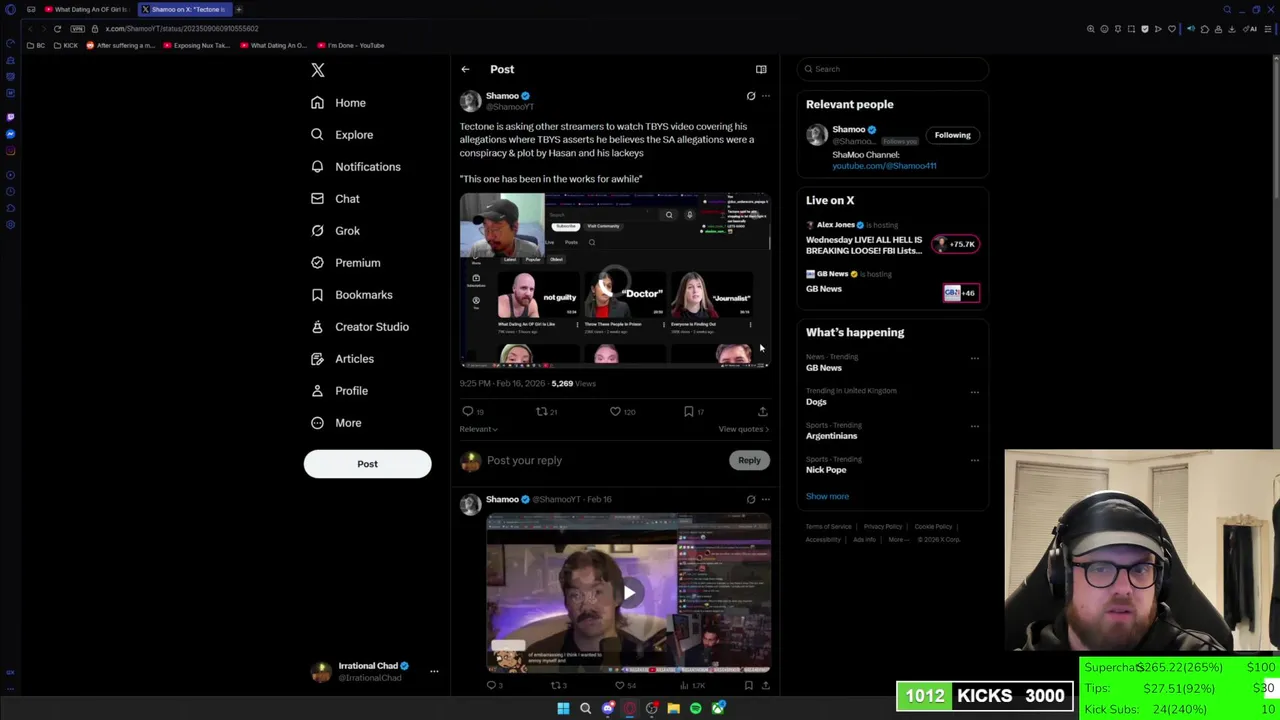Open "I'm Done - YouTube" bookmark
Image resolution: width=1280 pixels, height=720 pixels.
tap(350, 45)
